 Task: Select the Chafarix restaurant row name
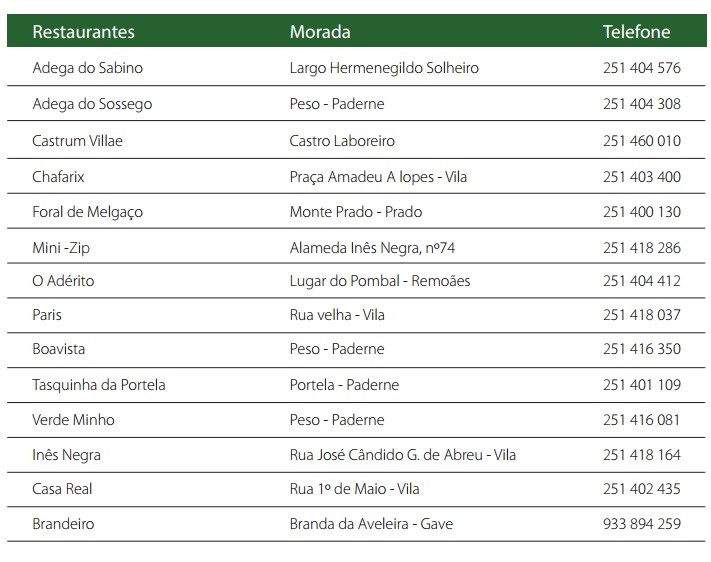59,177
